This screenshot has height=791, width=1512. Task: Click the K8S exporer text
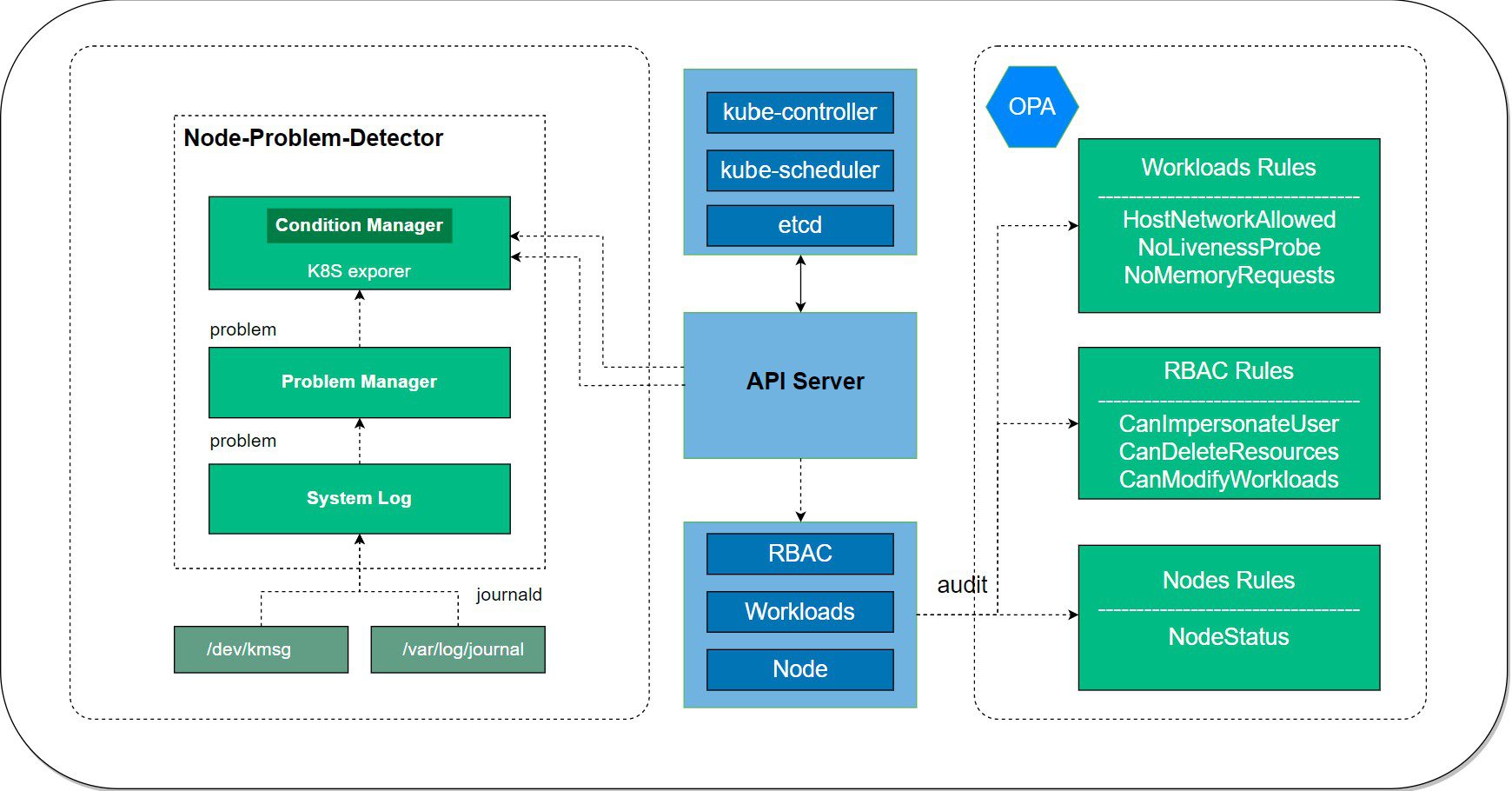click(359, 271)
